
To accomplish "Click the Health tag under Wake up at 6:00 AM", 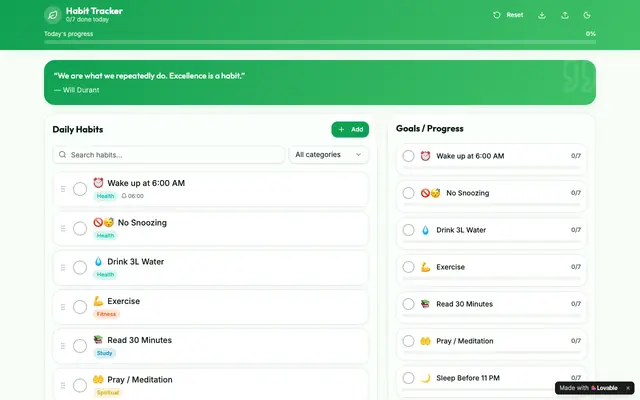I will tap(105, 196).
